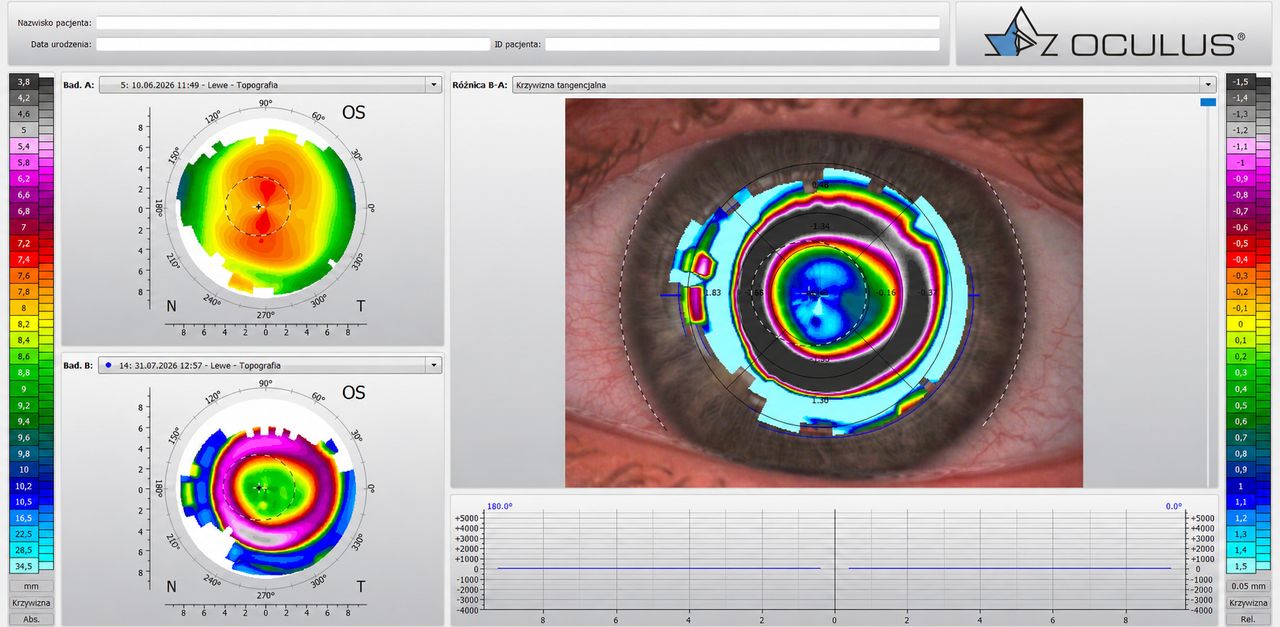Viewport: 1280px width, 627px height.
Task: Click the Nazwisko pacjenta input field
Action: coord(517,22)
